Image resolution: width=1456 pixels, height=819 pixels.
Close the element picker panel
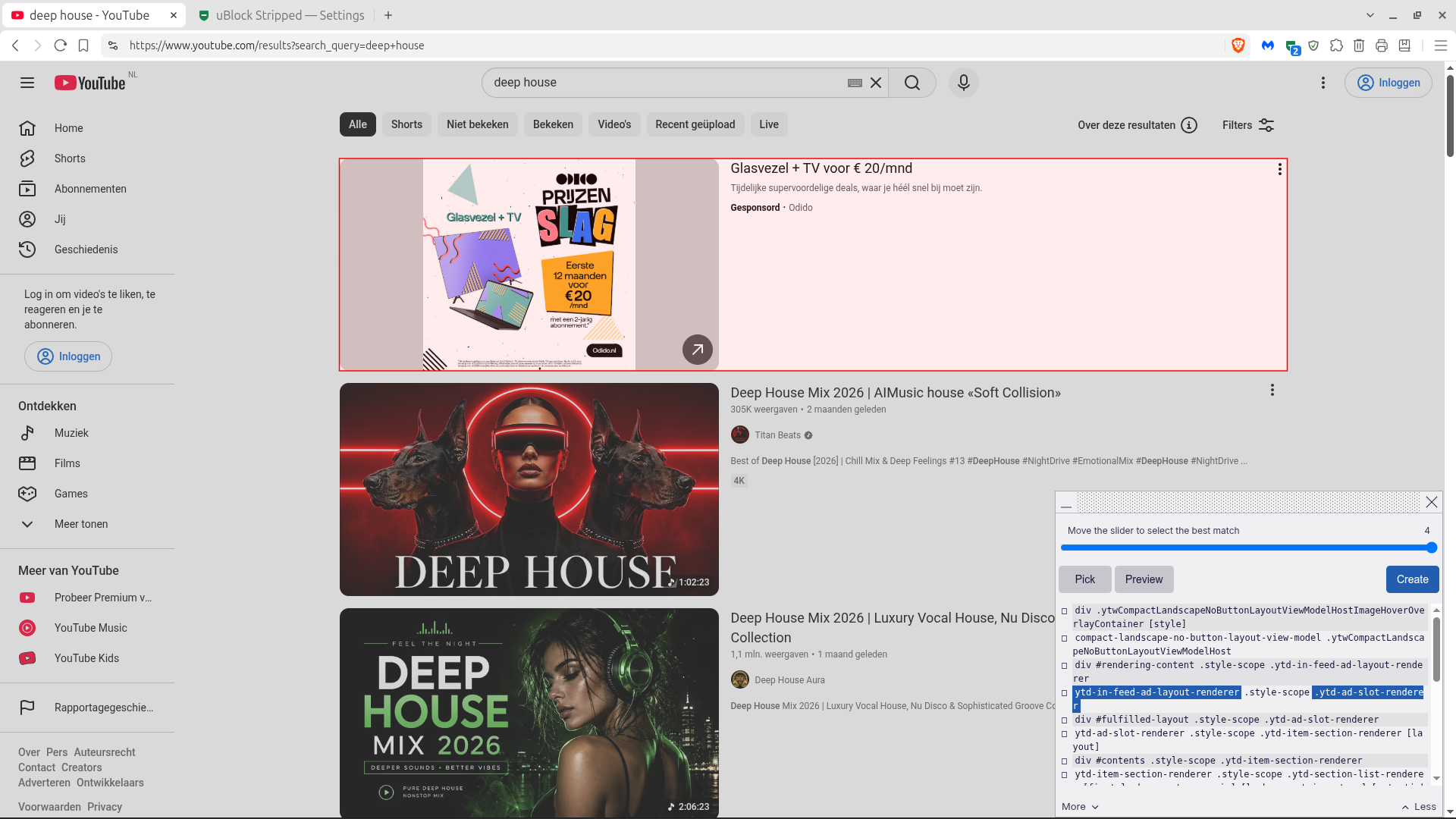coord(1432,502)
